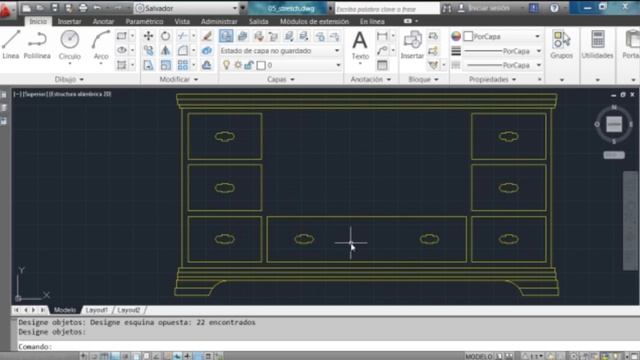Click the Insertar block button

tap(412, 45)
